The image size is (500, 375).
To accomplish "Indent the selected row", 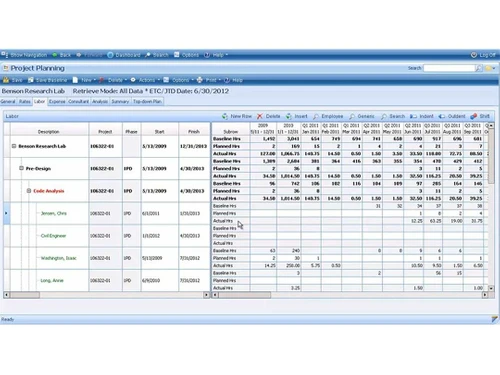I will [x=422, y=116].
